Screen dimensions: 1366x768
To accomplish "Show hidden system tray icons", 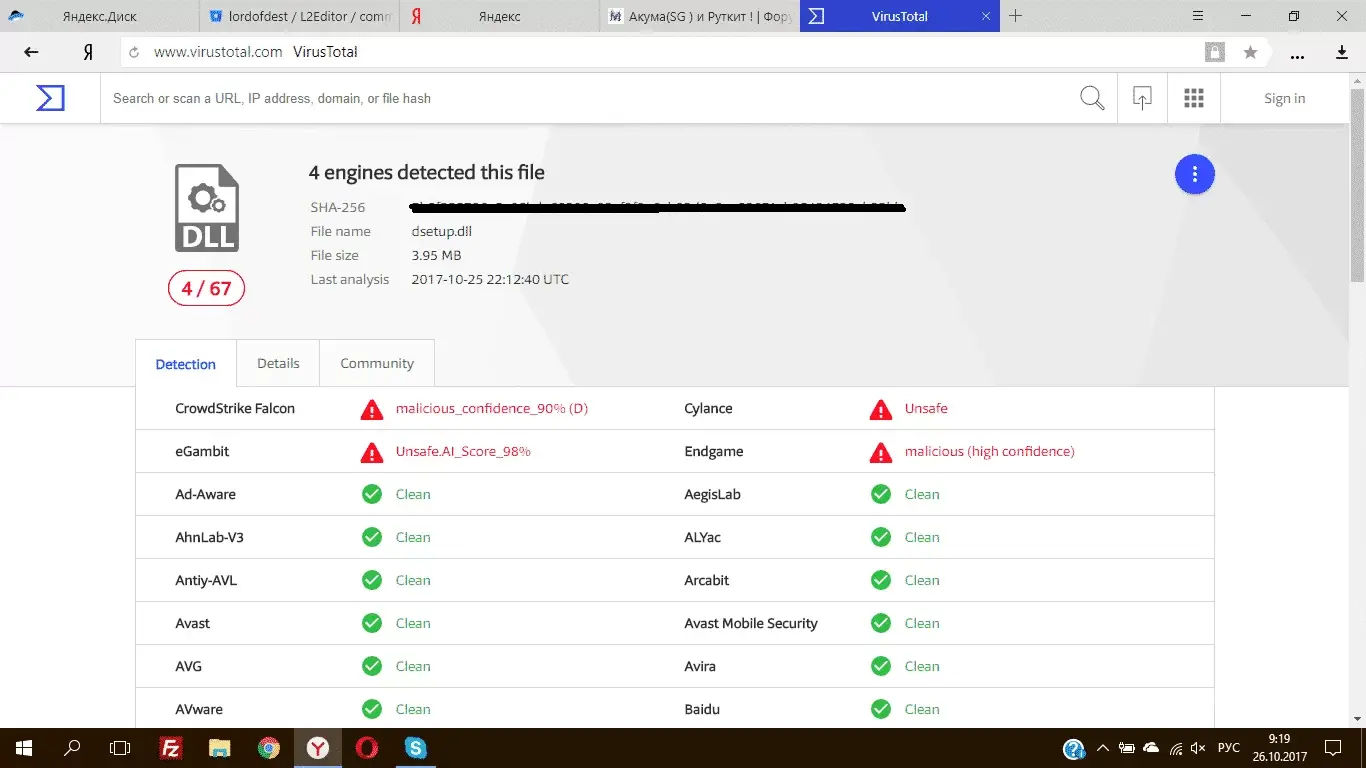I will [1103, 748].
